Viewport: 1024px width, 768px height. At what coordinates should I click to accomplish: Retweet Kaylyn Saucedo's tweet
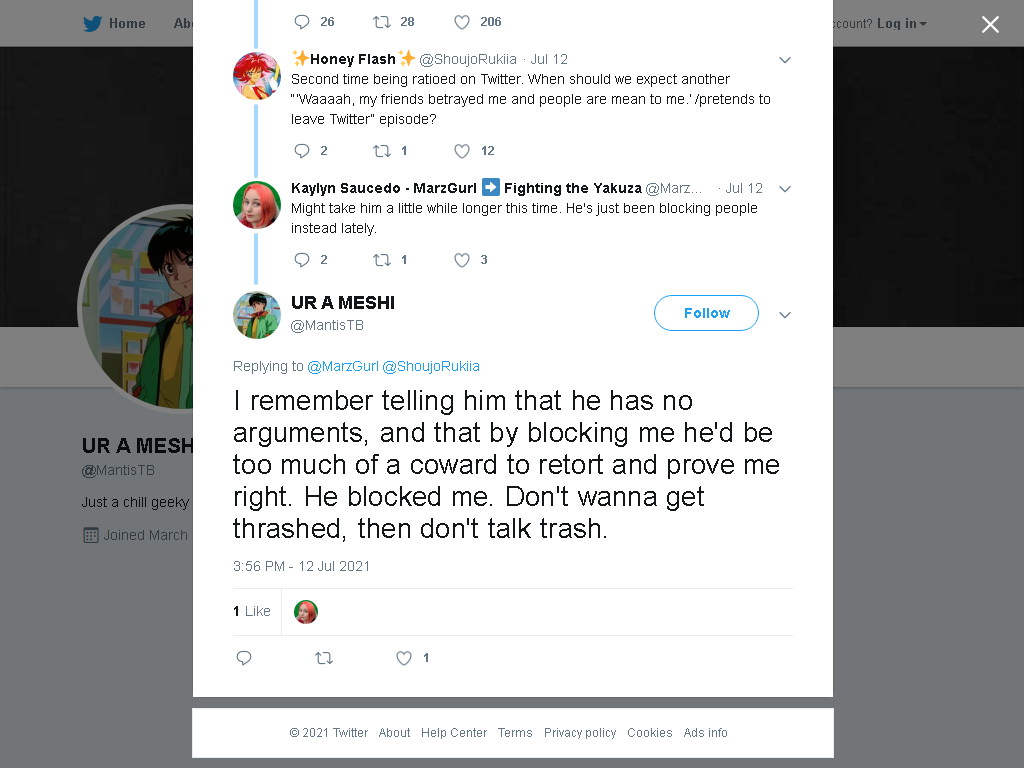click(381, 260)
